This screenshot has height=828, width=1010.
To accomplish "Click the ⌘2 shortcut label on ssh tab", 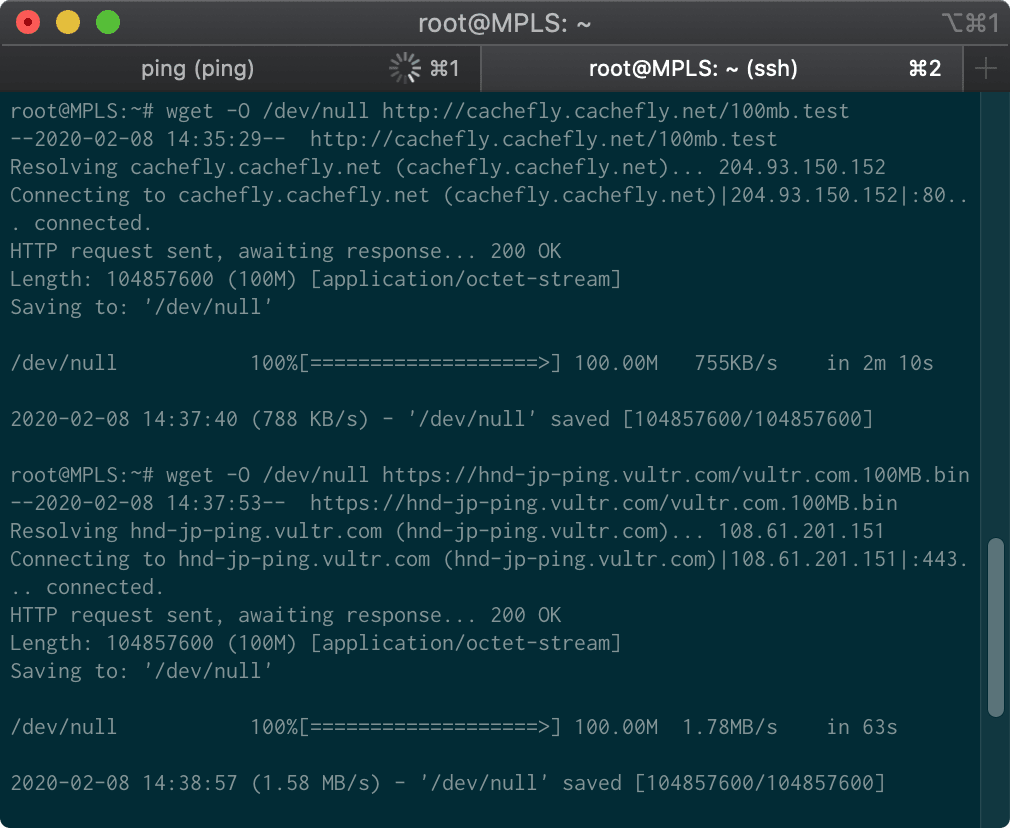I will 925,68.
